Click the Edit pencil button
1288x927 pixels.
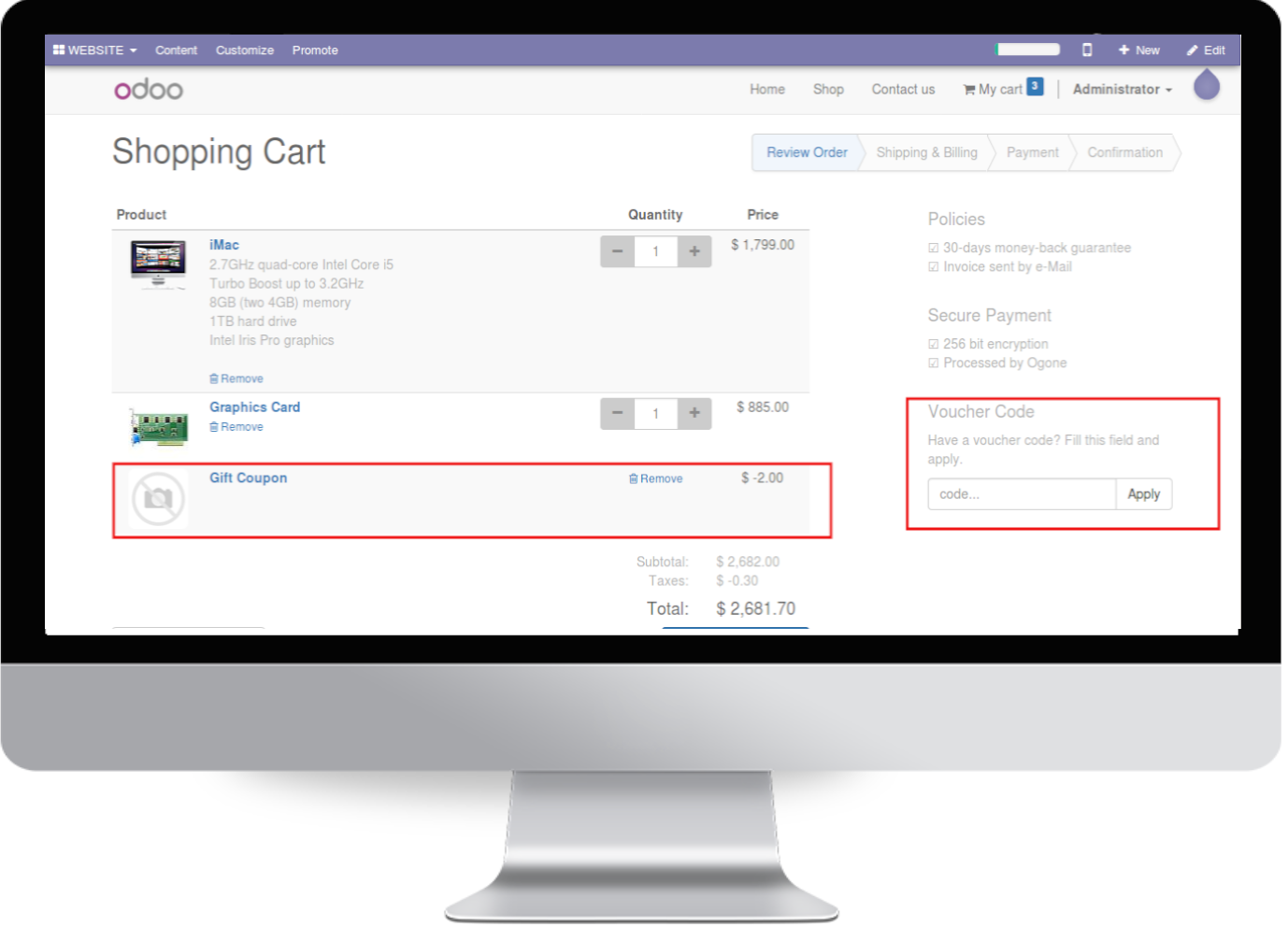pyautogui.click(x=1206, y=50)
